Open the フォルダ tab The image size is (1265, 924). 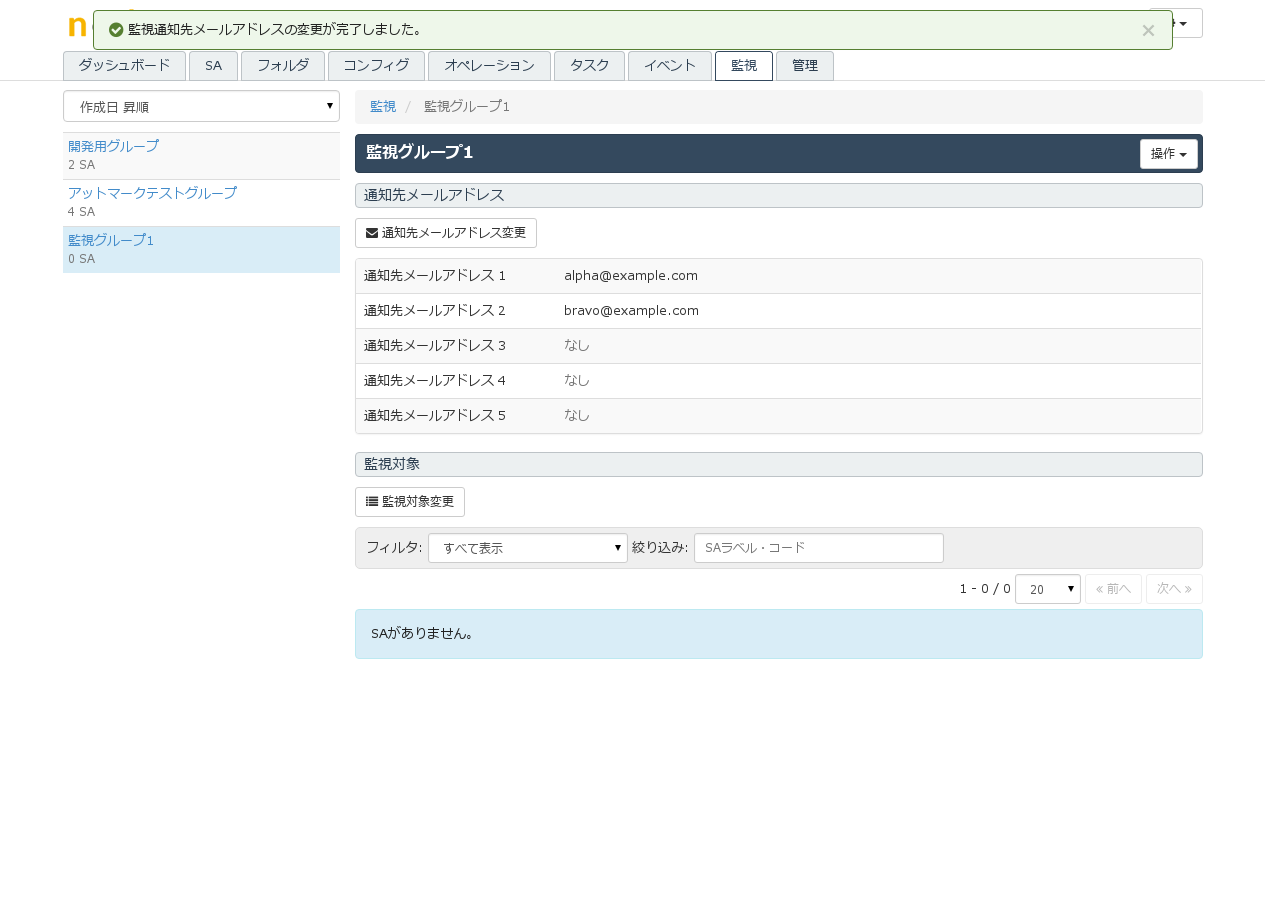(283, 66)
